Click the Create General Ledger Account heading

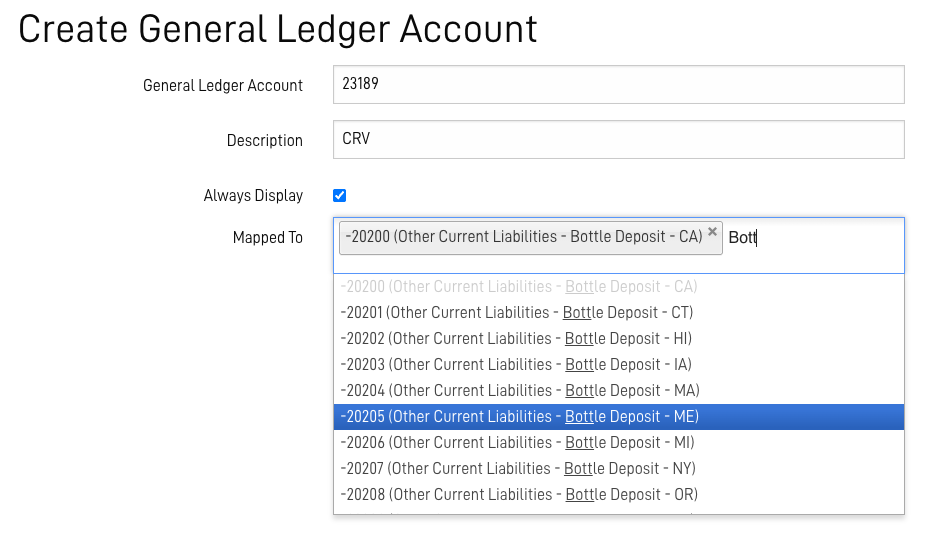point(278,29)
